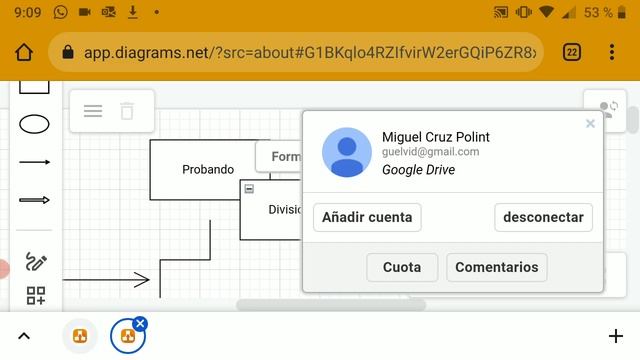This screenshot has height=360, width=640.
Task: Click the blue user avatar
Action: click(347, 152)
